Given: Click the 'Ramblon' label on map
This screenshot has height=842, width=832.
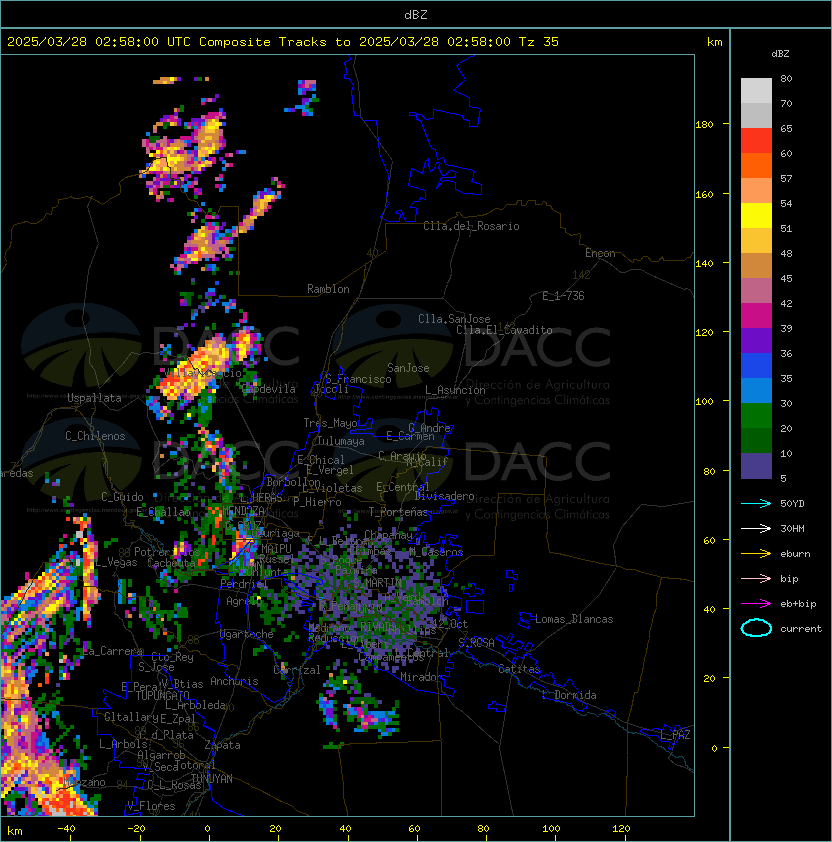Looking at the screenshot, I should pyautogui.click(x=328, y=289).
